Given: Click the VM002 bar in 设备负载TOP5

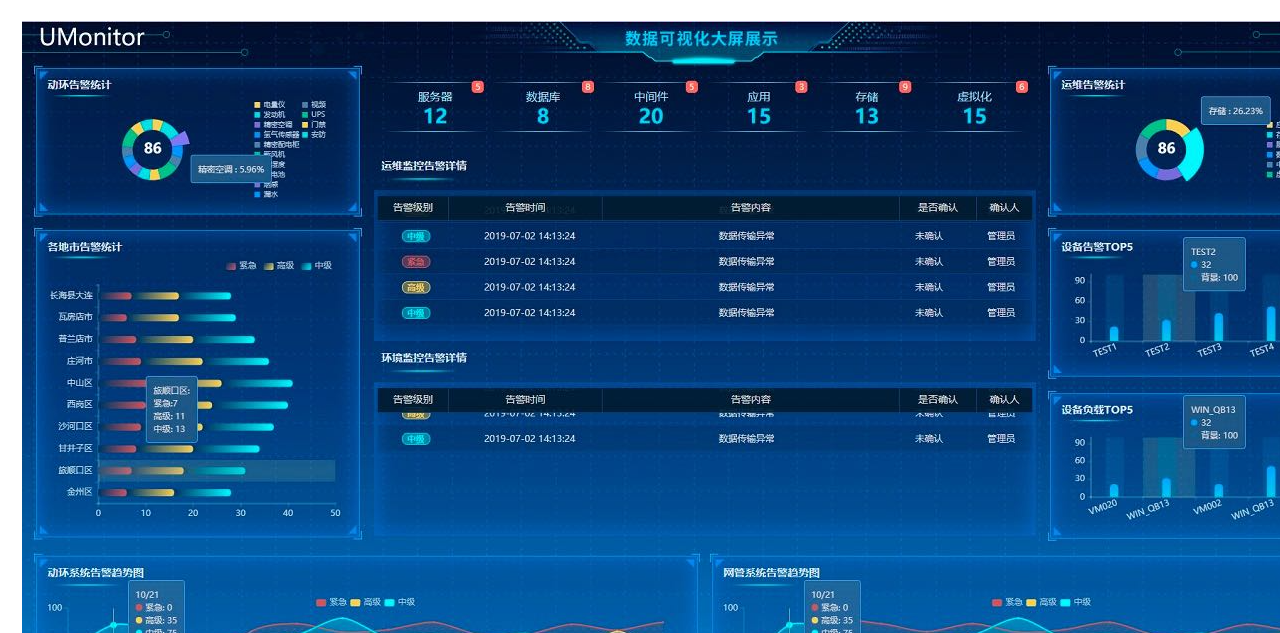Looking at the screenshot, I should [1218, 491].
